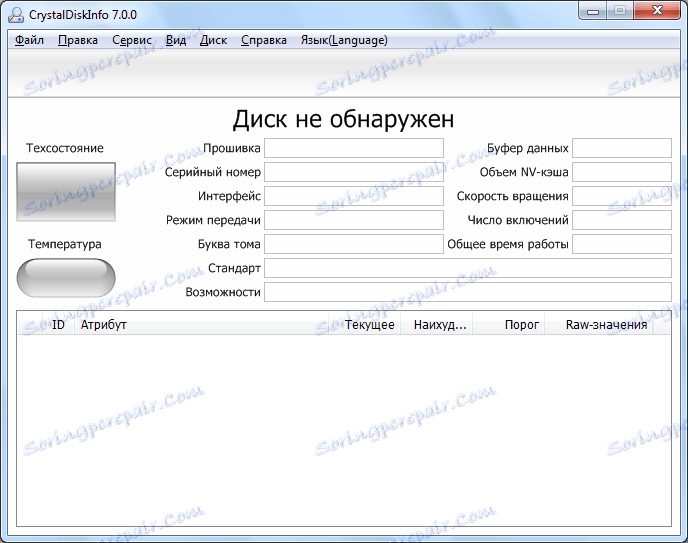Click the Техсостояние health status button

pos(66,192)
